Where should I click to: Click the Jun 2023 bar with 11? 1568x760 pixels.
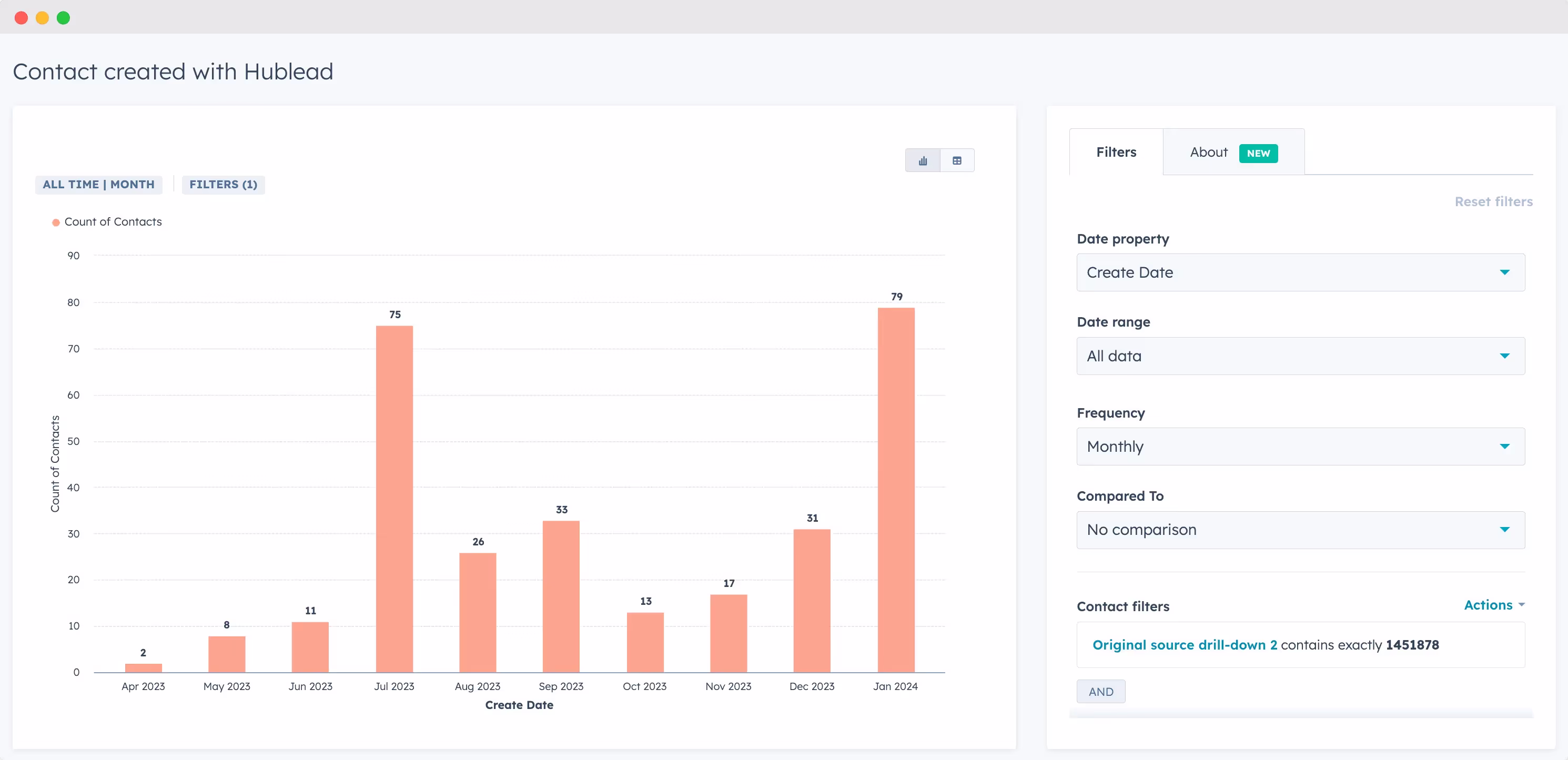point(310,647)
